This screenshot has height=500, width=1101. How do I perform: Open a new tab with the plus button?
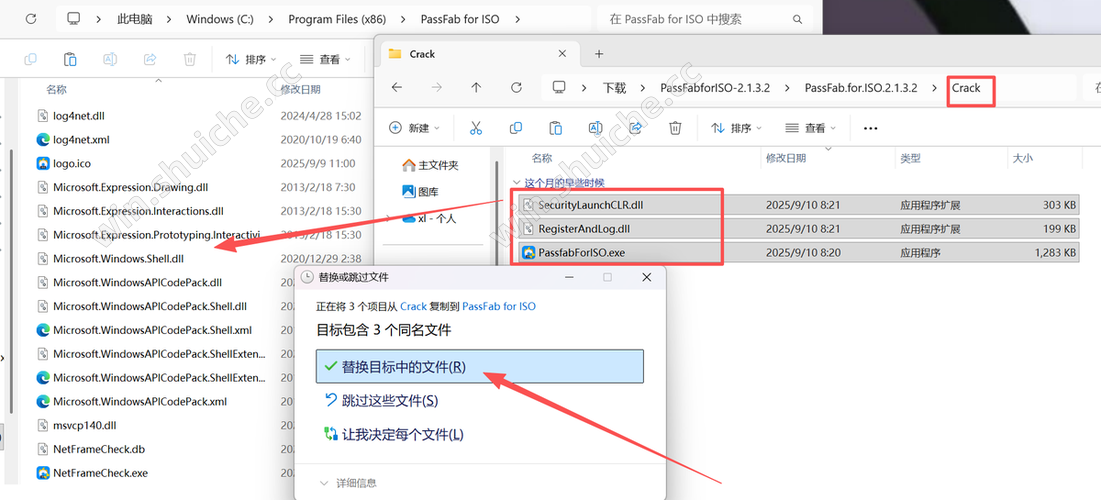[599, 54]
